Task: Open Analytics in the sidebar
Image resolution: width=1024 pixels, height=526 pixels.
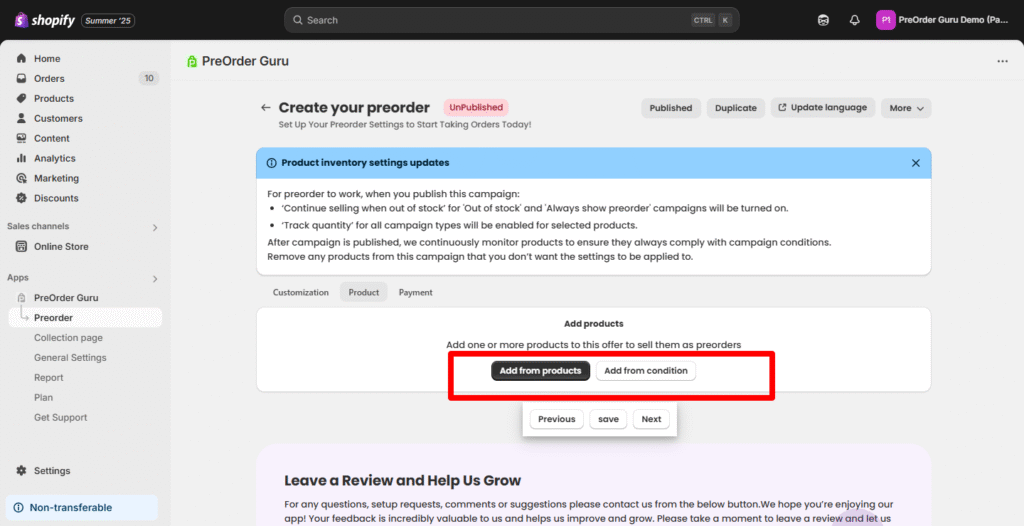Action: point(54,158)
